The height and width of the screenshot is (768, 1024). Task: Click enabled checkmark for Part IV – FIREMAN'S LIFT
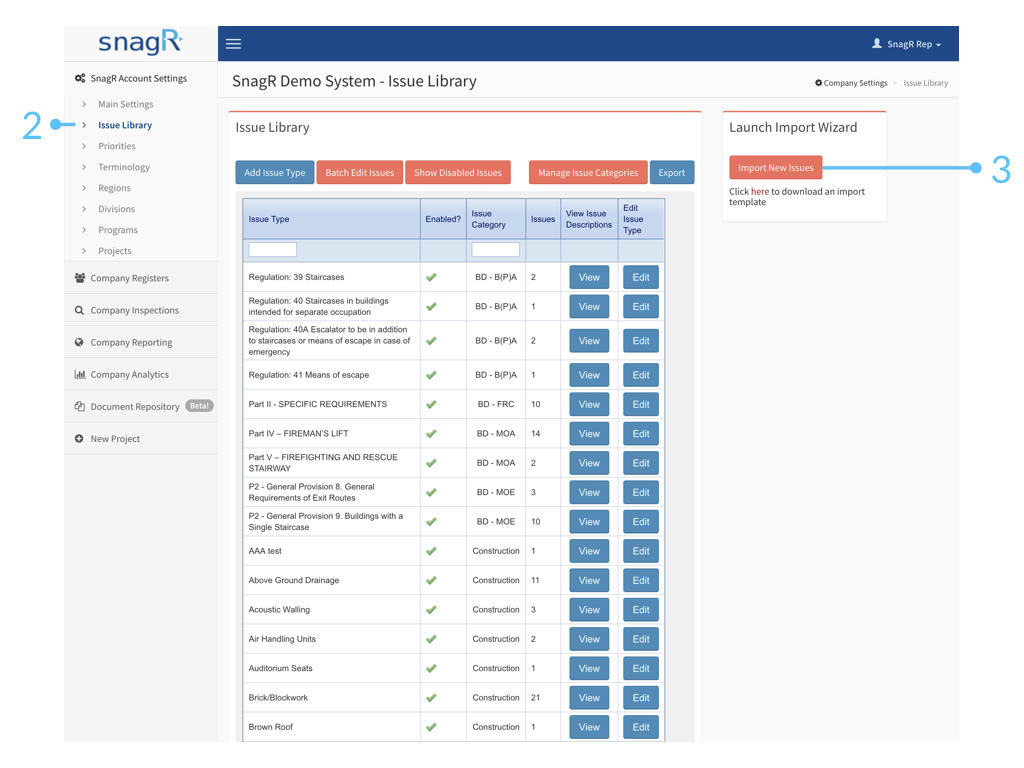(x=431, y=434)
